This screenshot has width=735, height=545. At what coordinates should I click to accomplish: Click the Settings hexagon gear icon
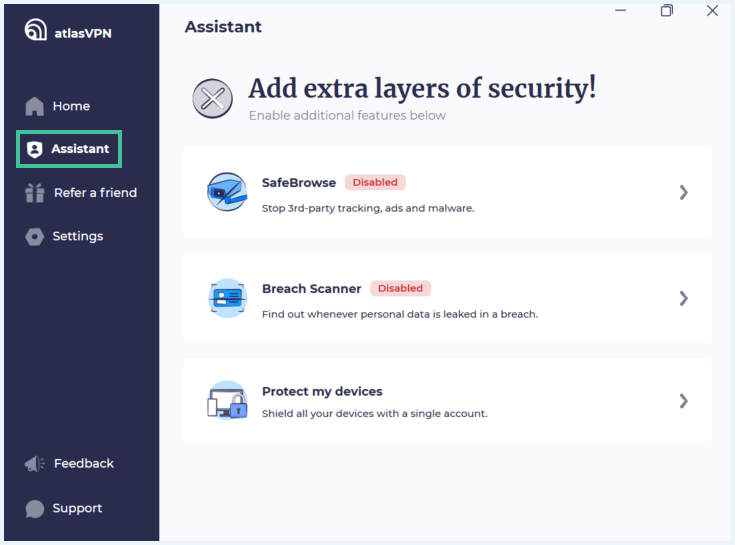click(34, 237)
